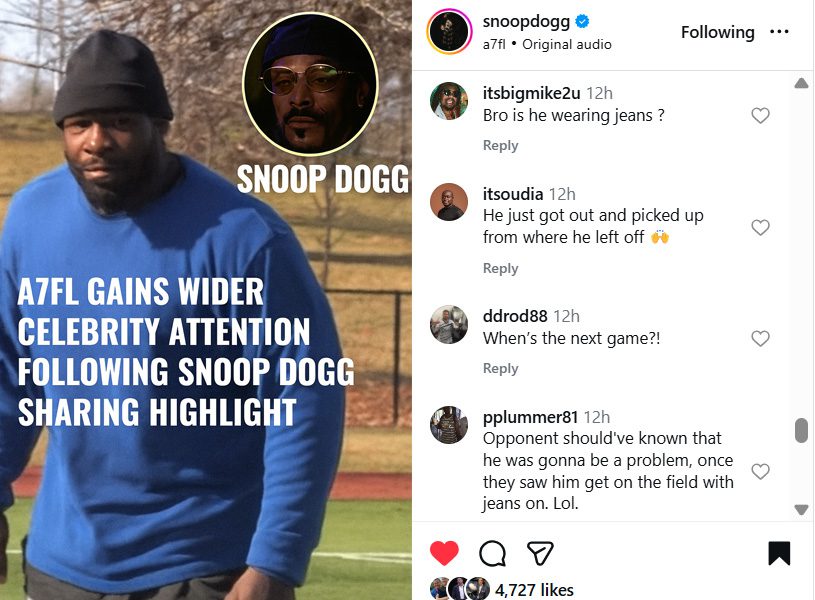
Task: Like the itsoudia comment with heart
Action: coord(760,227)
